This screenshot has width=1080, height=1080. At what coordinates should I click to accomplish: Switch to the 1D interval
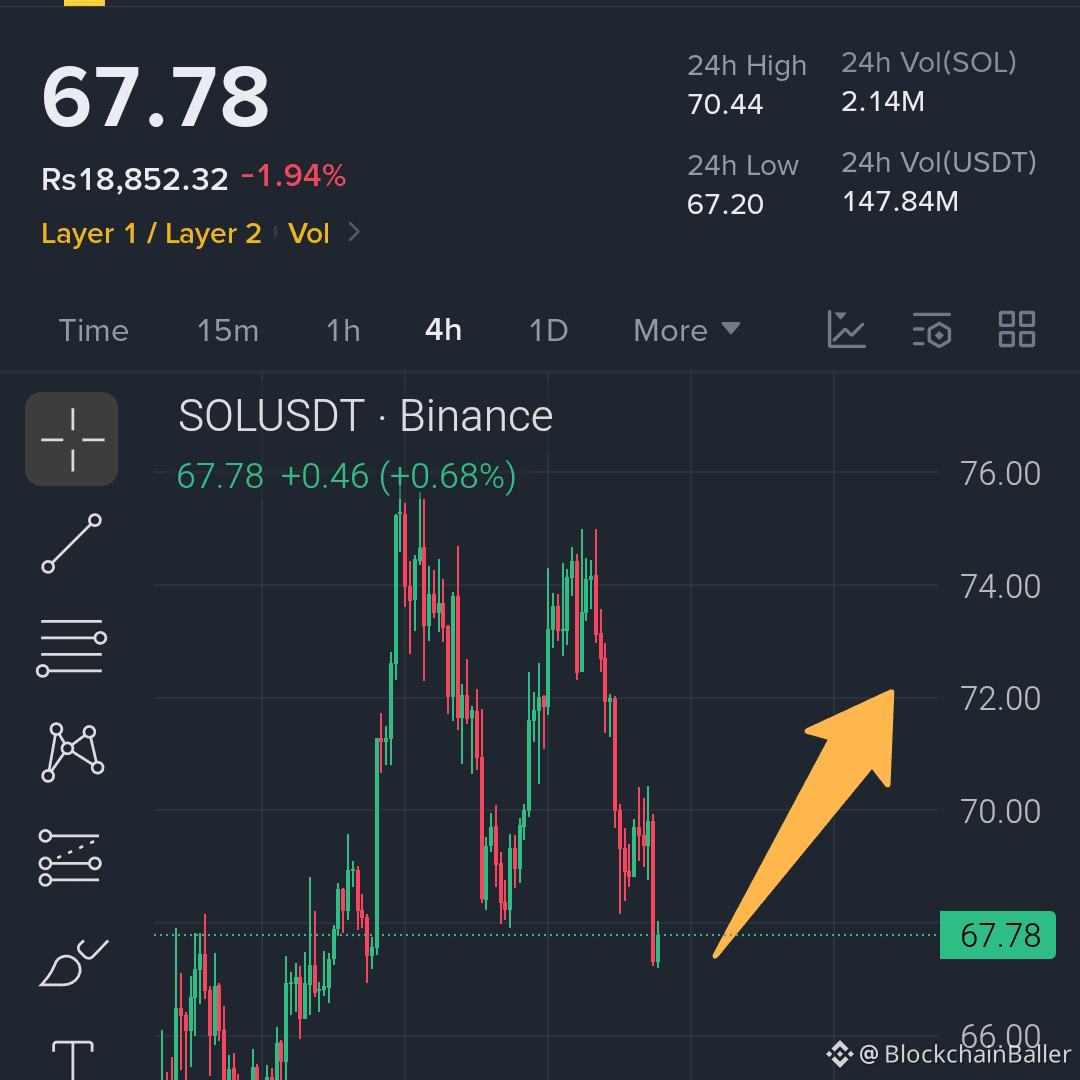548,331
